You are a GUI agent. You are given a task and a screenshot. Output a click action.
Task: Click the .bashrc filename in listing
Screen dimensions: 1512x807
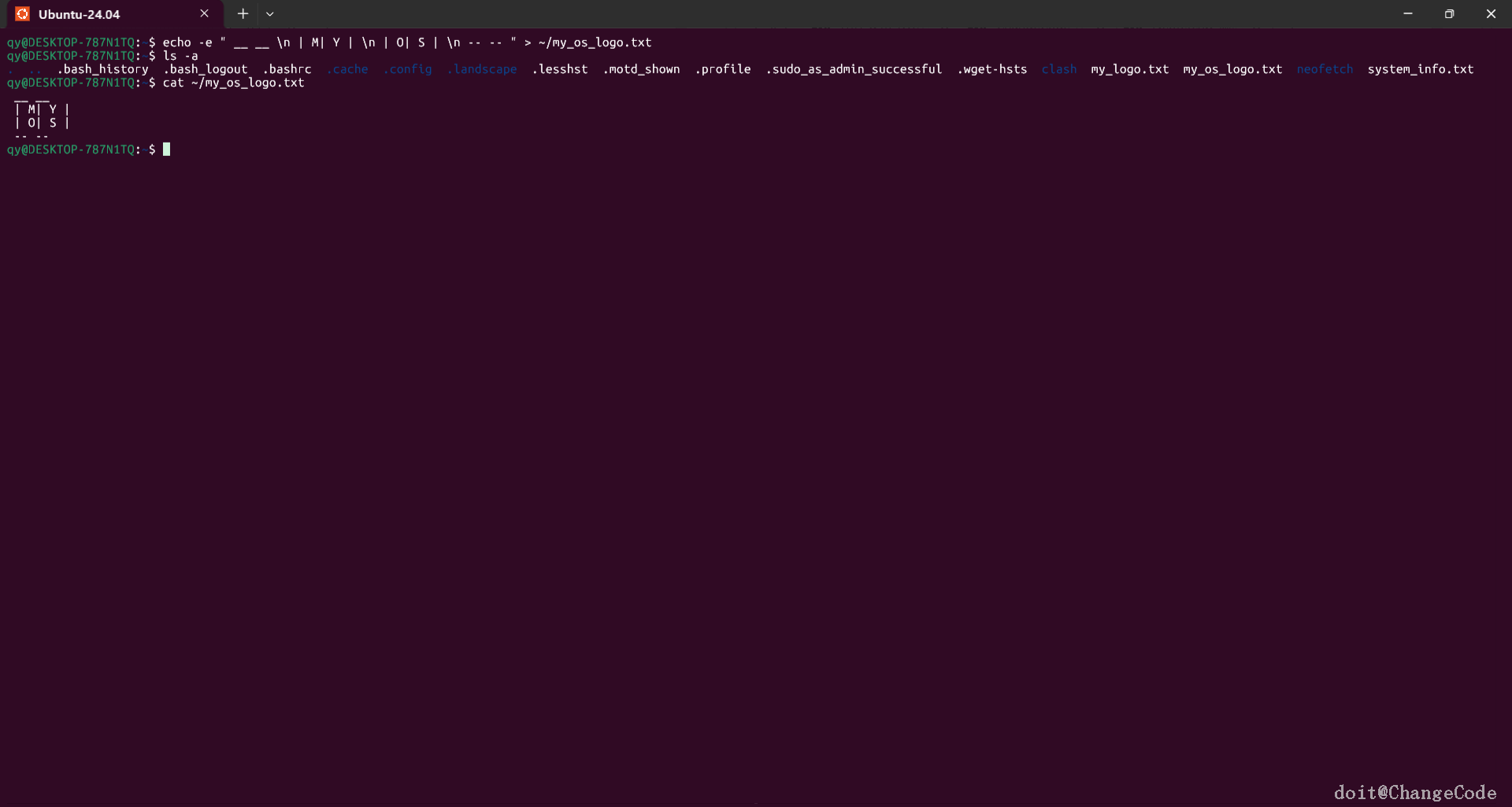click(x=287, y=69)
